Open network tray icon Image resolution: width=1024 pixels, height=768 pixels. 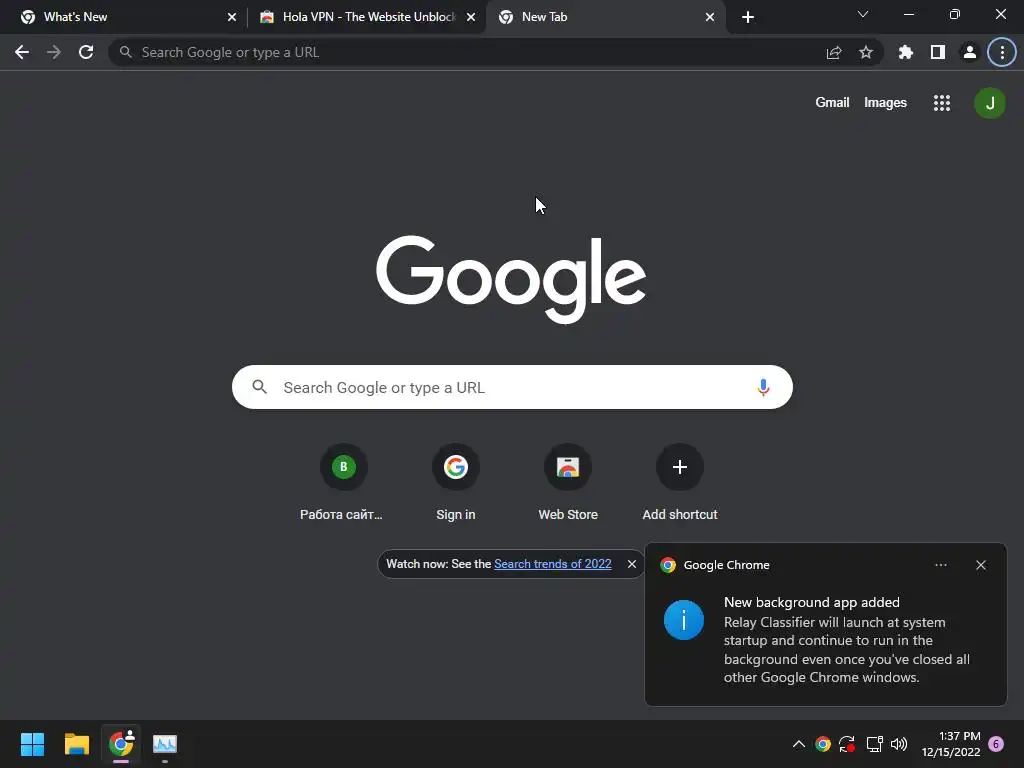point(874,744)
